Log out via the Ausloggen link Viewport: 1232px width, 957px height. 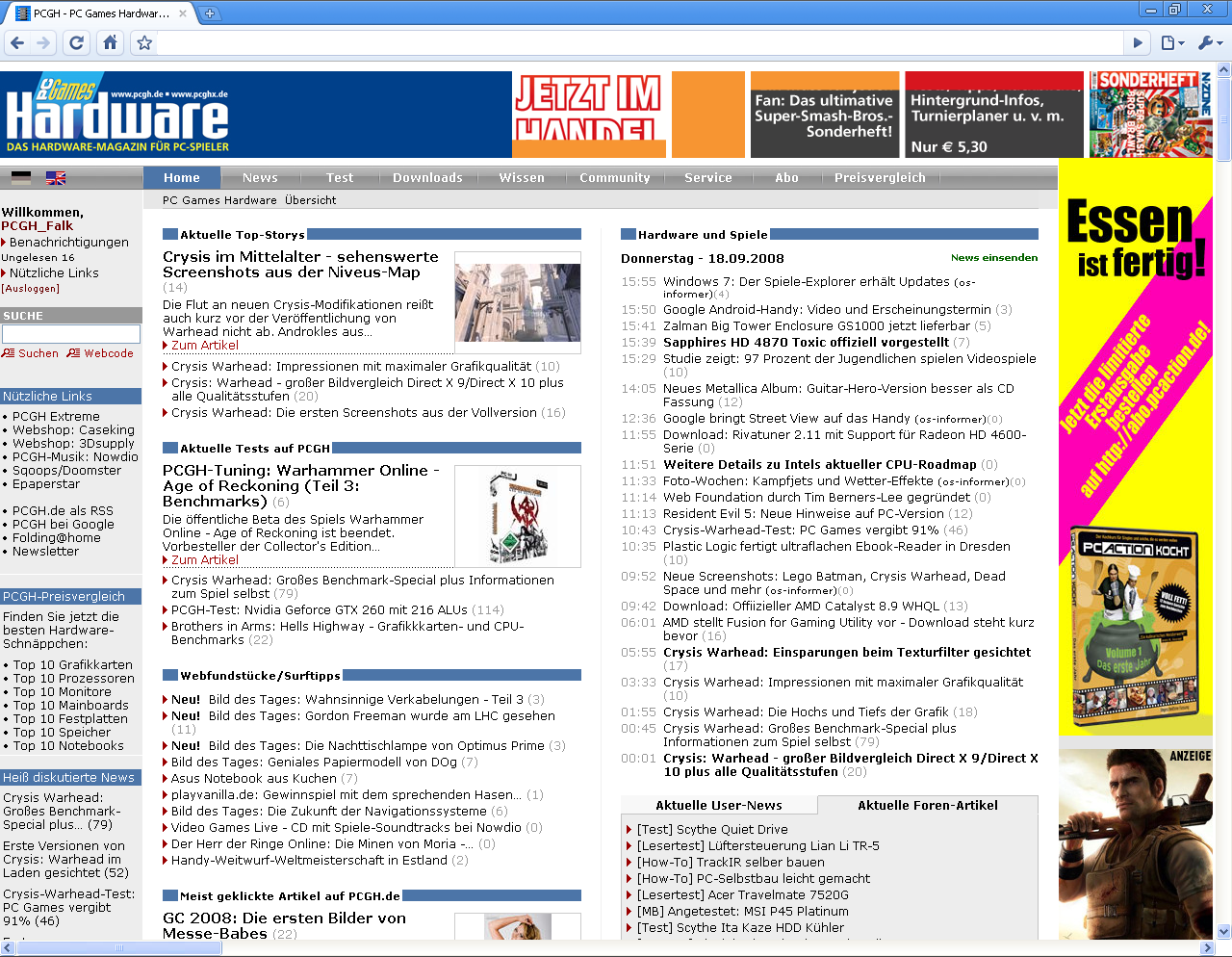30,288
